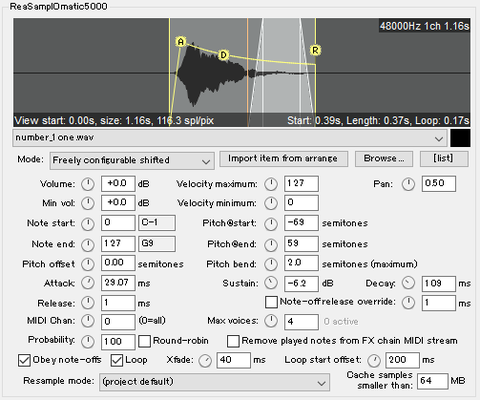Click the Velocity maximum knob

click(x=271, y=184)
